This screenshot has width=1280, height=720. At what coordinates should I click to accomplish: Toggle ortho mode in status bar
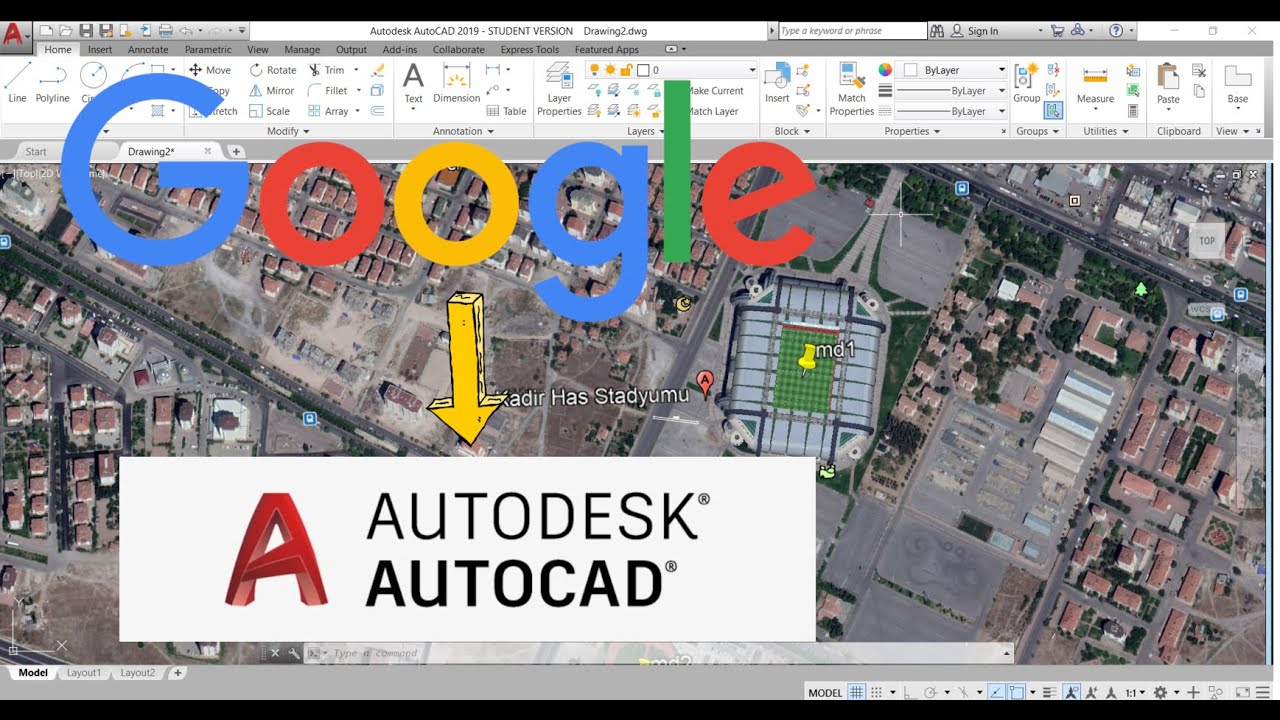pyautogui.click(x=908, y=692)
